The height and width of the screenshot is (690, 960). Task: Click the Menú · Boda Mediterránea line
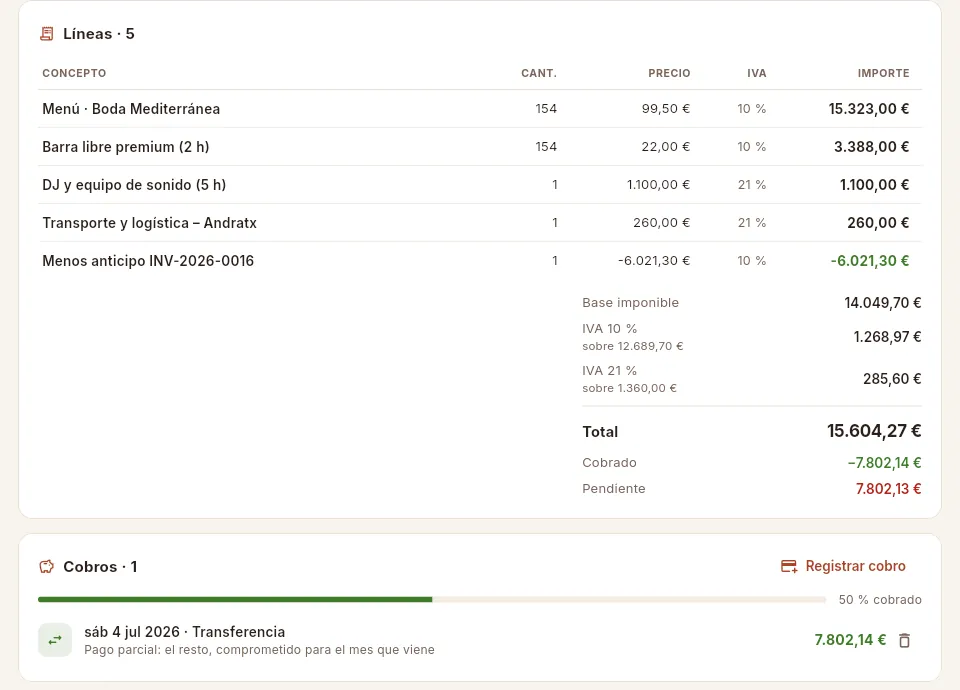tap(480, 109)
